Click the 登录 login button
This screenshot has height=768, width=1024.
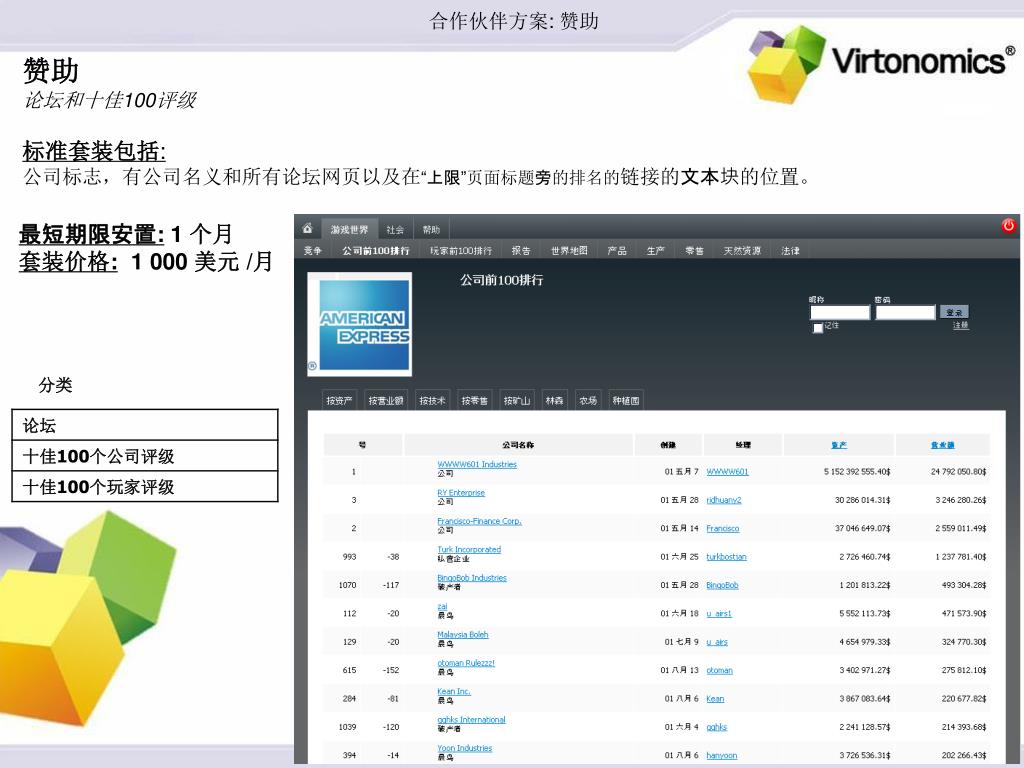click(954, 312)
